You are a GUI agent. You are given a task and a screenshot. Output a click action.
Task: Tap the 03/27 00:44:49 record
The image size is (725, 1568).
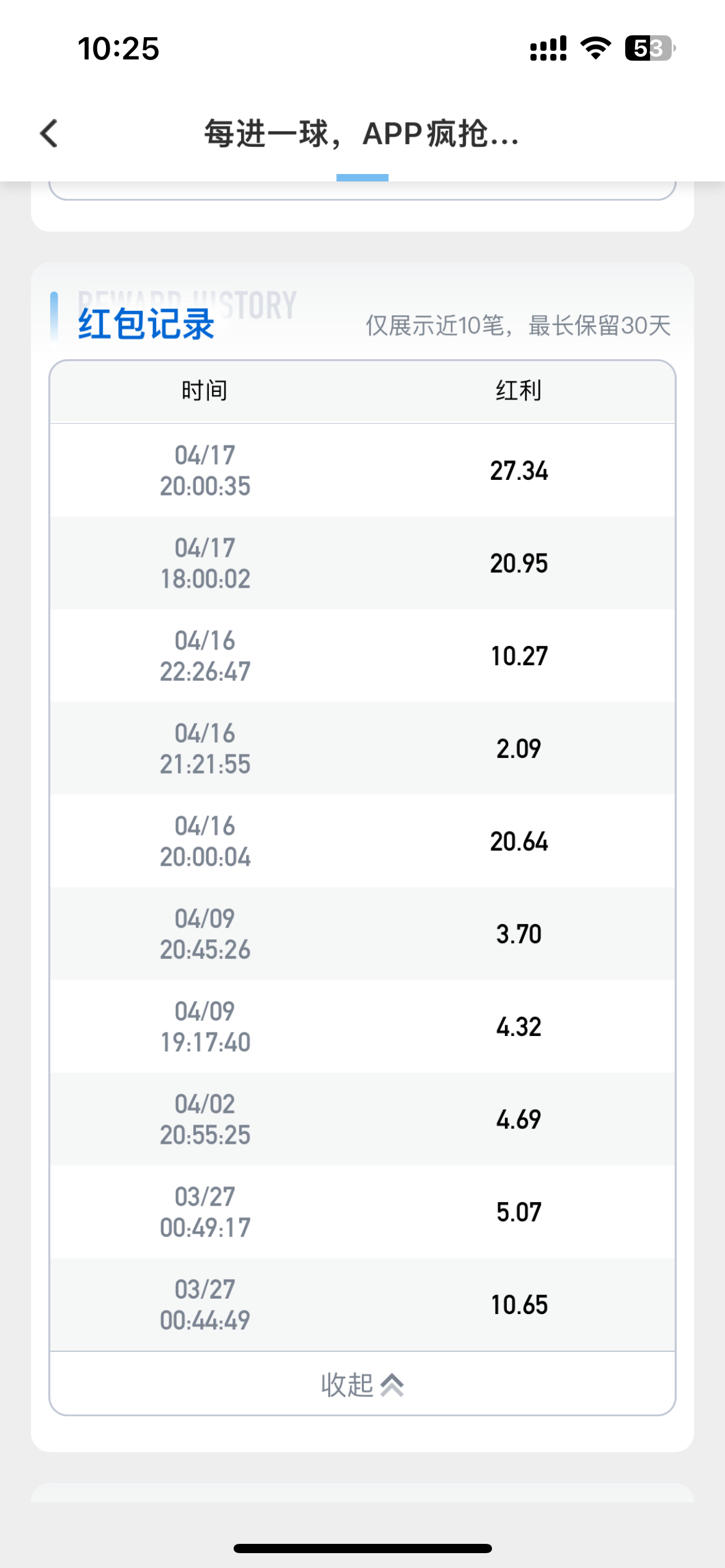click(x=205, y=1305)
